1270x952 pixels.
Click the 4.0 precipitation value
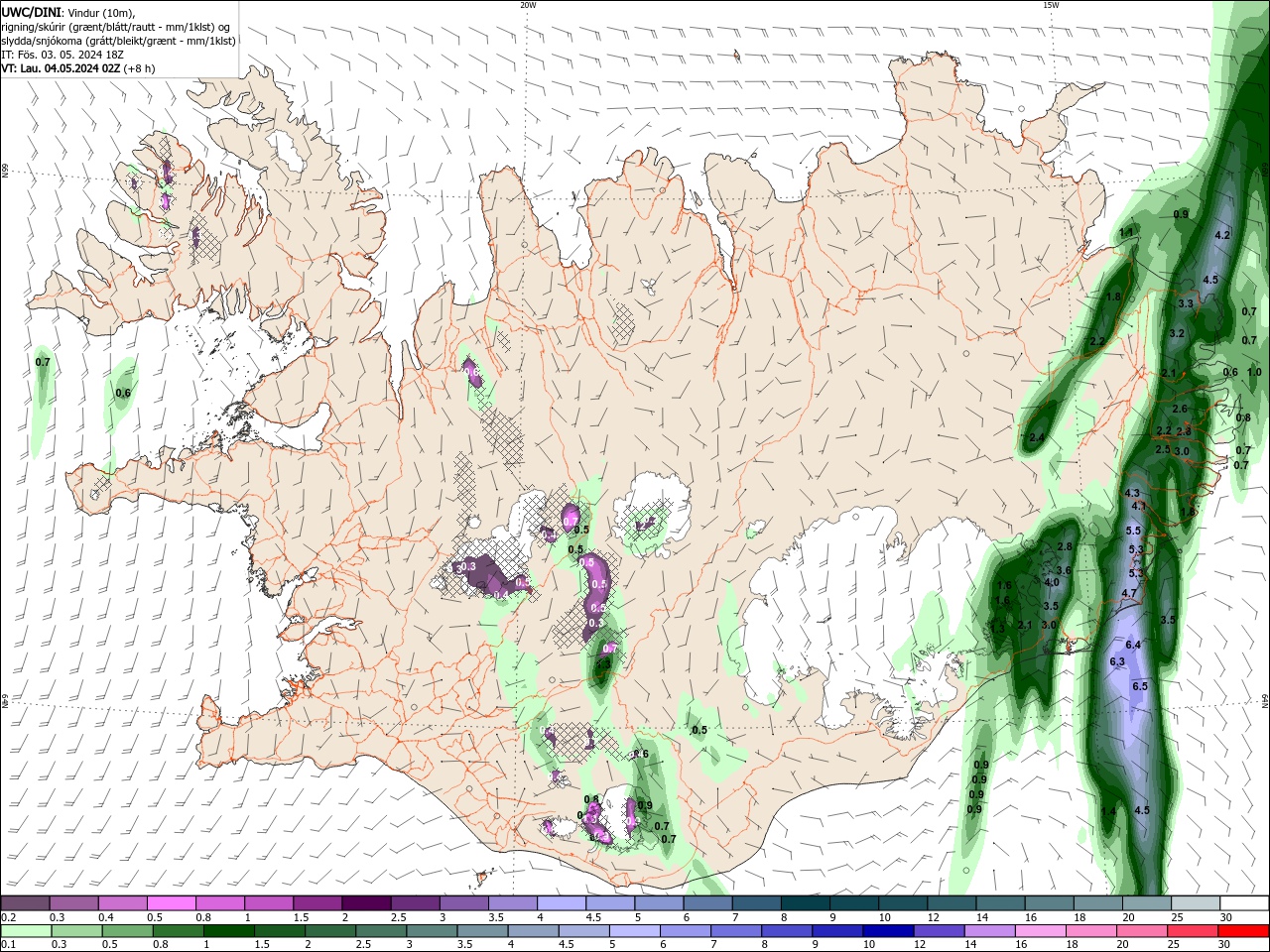click(1052, 582)
